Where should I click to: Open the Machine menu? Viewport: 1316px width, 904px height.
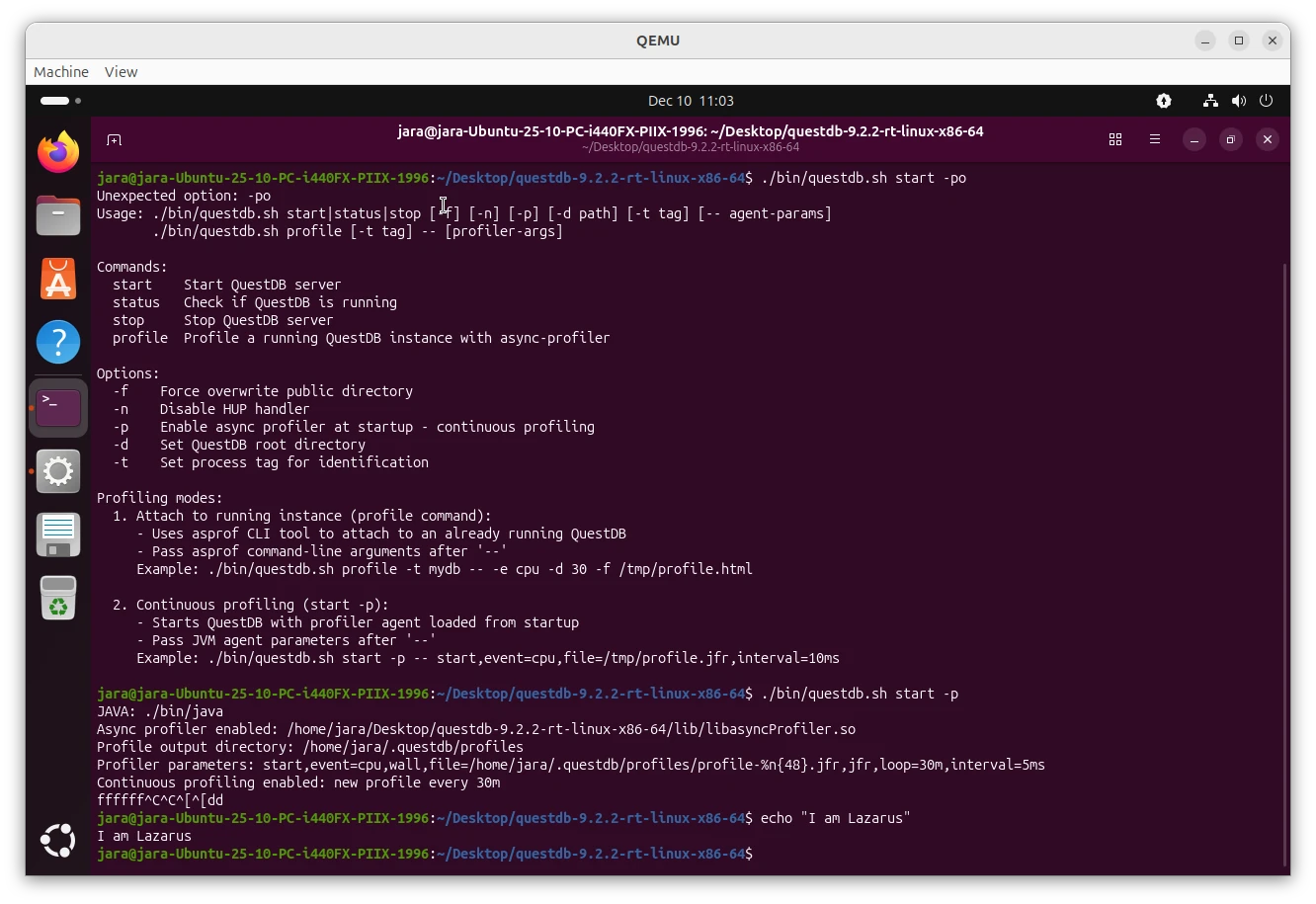tap(60, 71)
